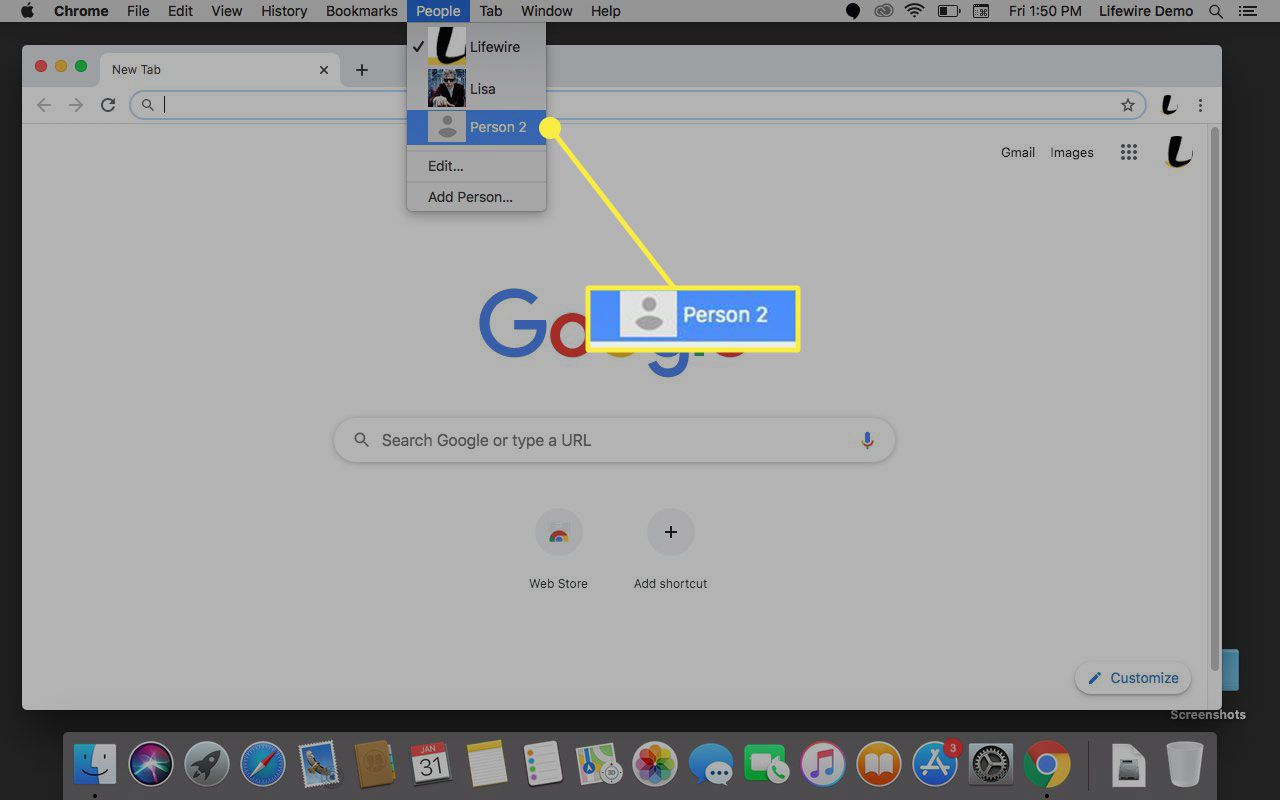Viewport: 1280px width, 800px height.
Task: Choose Person 2 in the People menu
Action: [476, 127]
